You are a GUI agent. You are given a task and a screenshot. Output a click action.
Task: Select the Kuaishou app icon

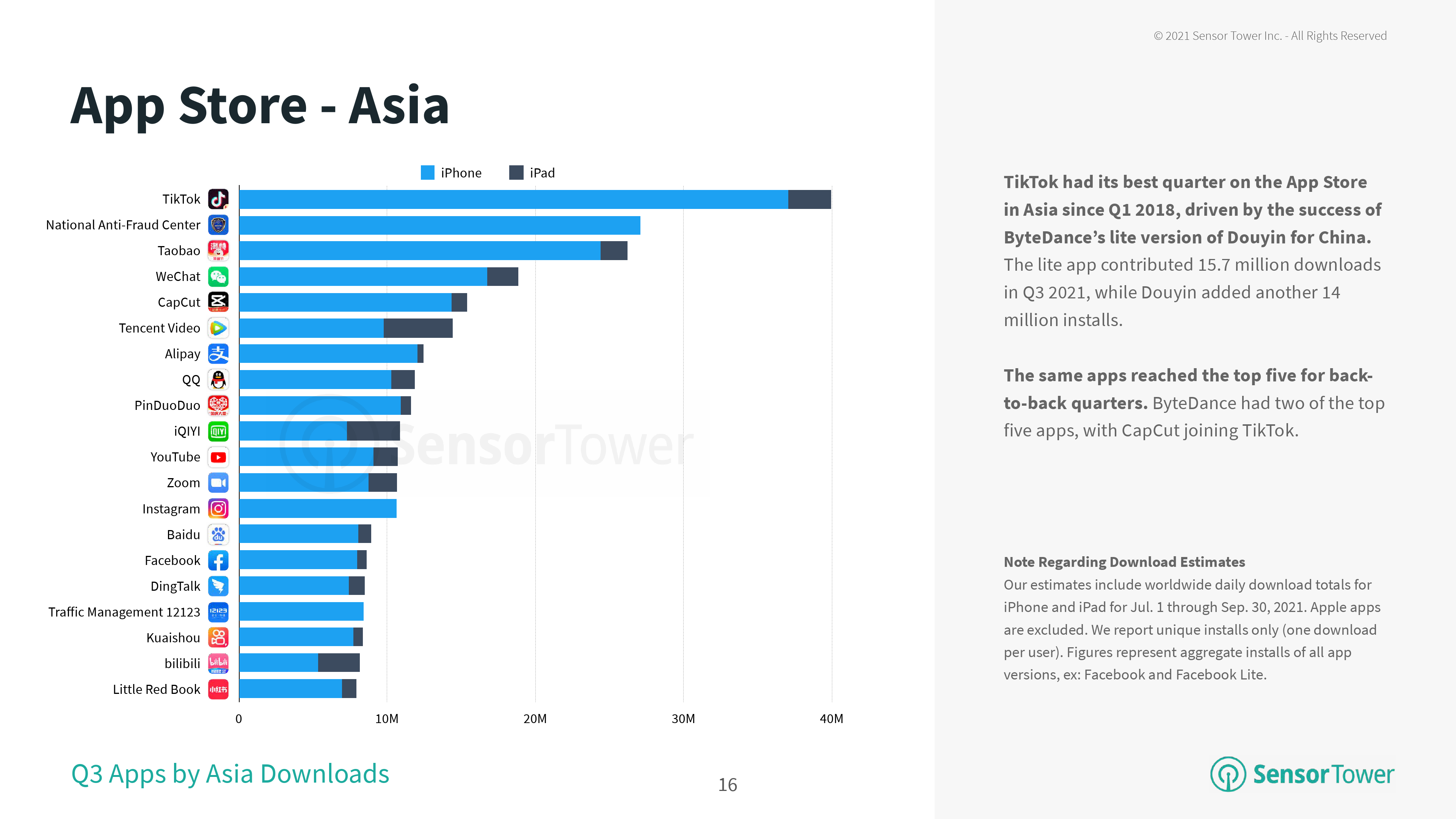pos(218,637)
